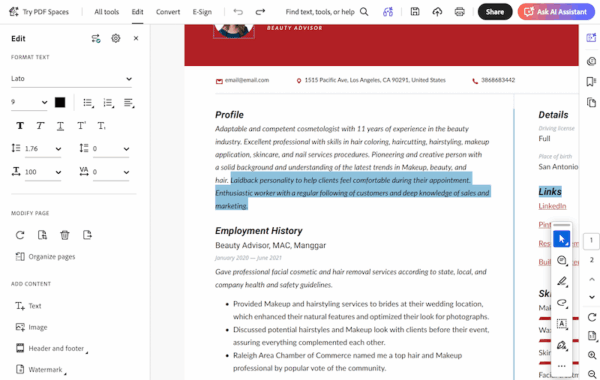Select the comment tool in floating toolbar
The height and width of the screenshot is (380, 600).
561,261
